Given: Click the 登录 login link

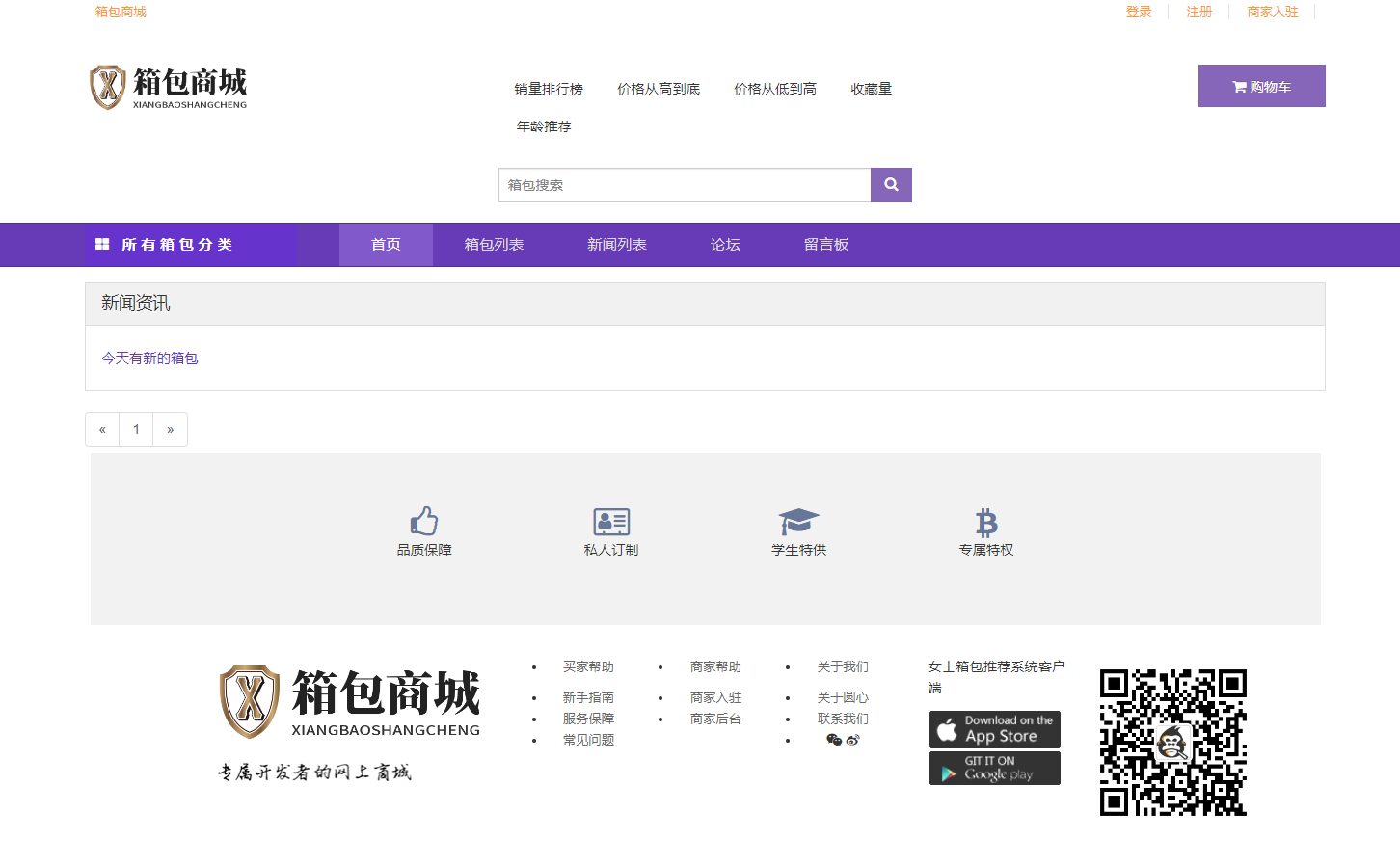Looking at the screenshot, I should point(1139,12).
